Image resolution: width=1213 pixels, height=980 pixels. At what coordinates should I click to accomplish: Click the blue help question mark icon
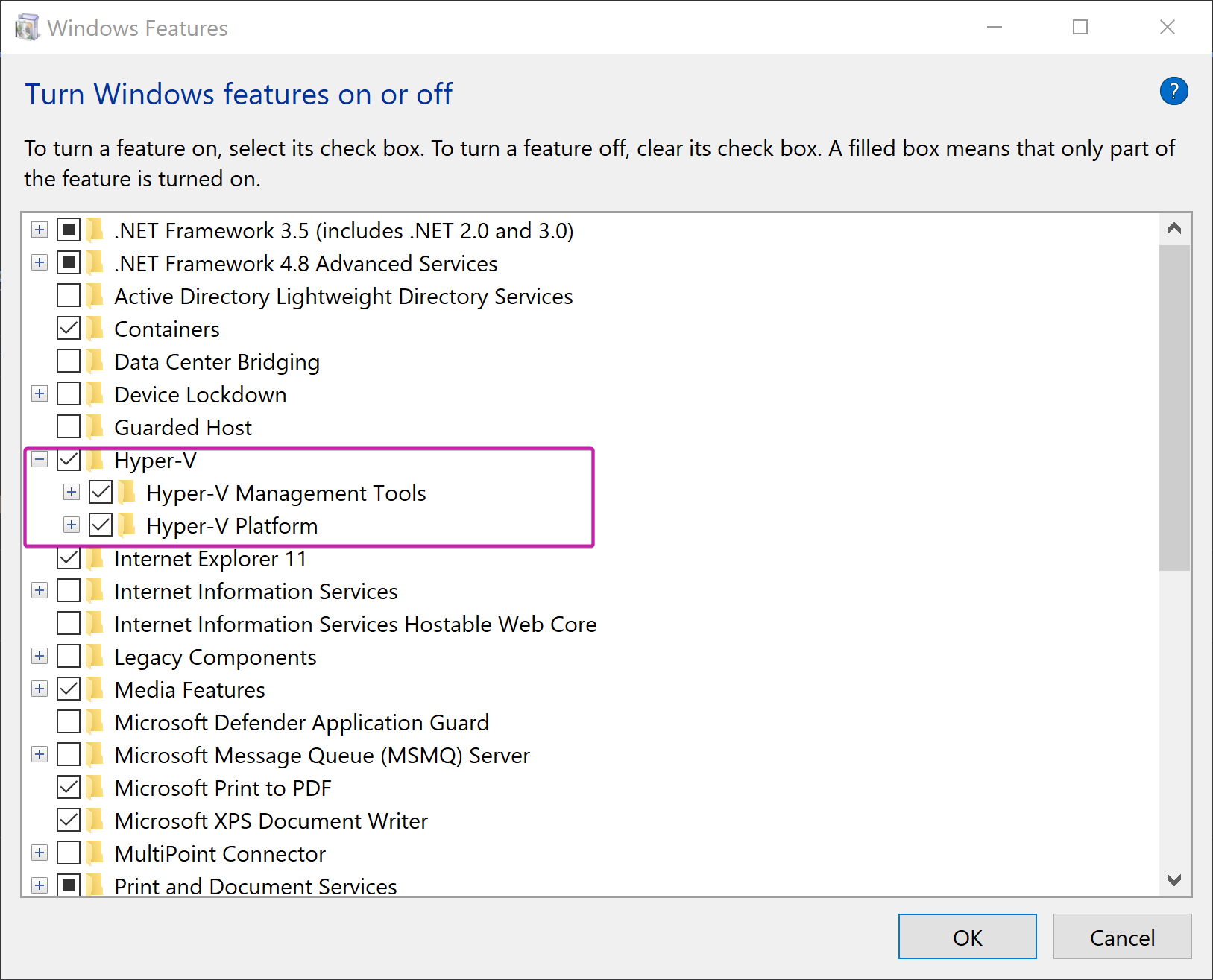(x=1173, y=92)
